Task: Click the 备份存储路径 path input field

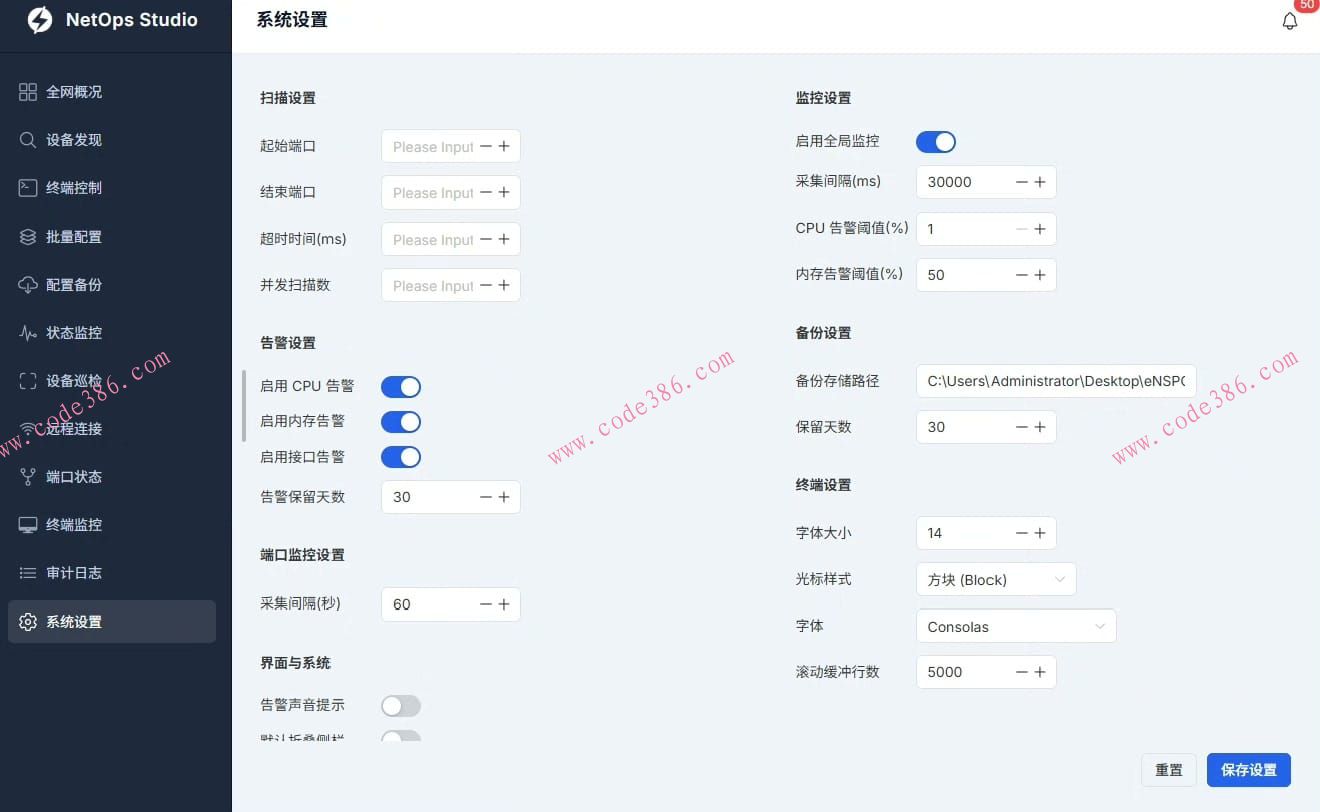Action: click(1056, 380)
